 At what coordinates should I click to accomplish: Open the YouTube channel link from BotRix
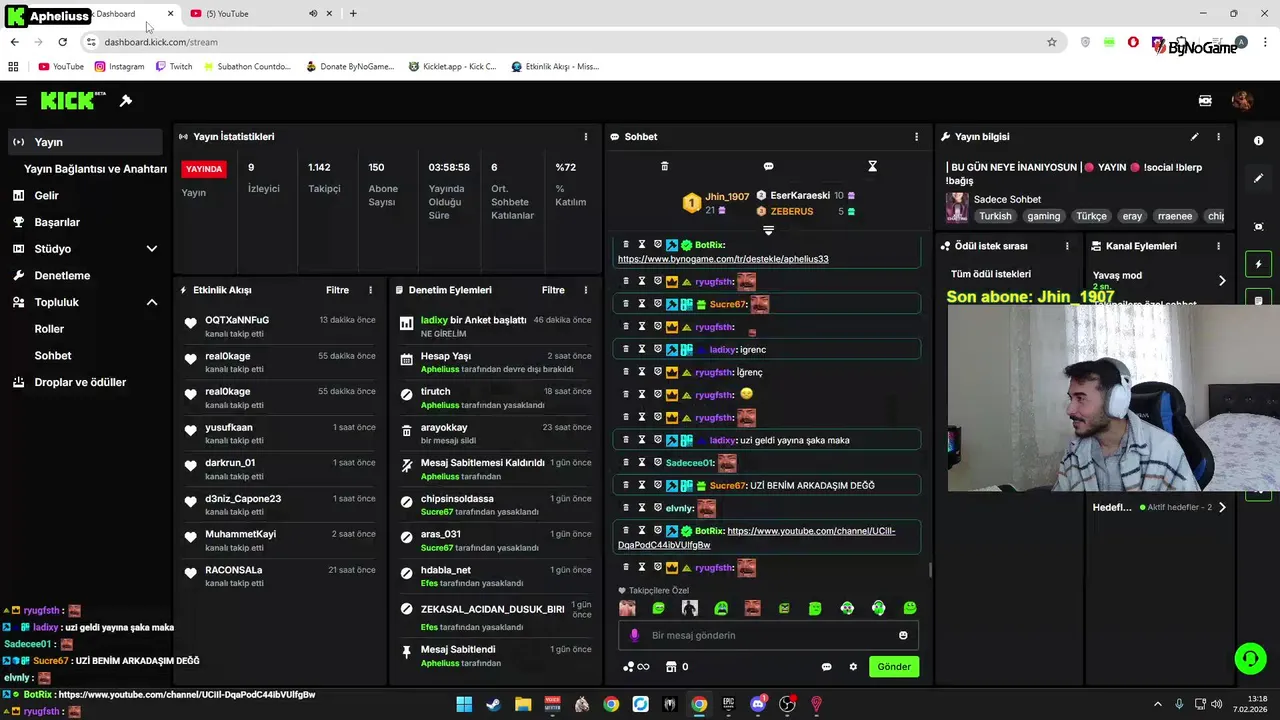(757, 538)
